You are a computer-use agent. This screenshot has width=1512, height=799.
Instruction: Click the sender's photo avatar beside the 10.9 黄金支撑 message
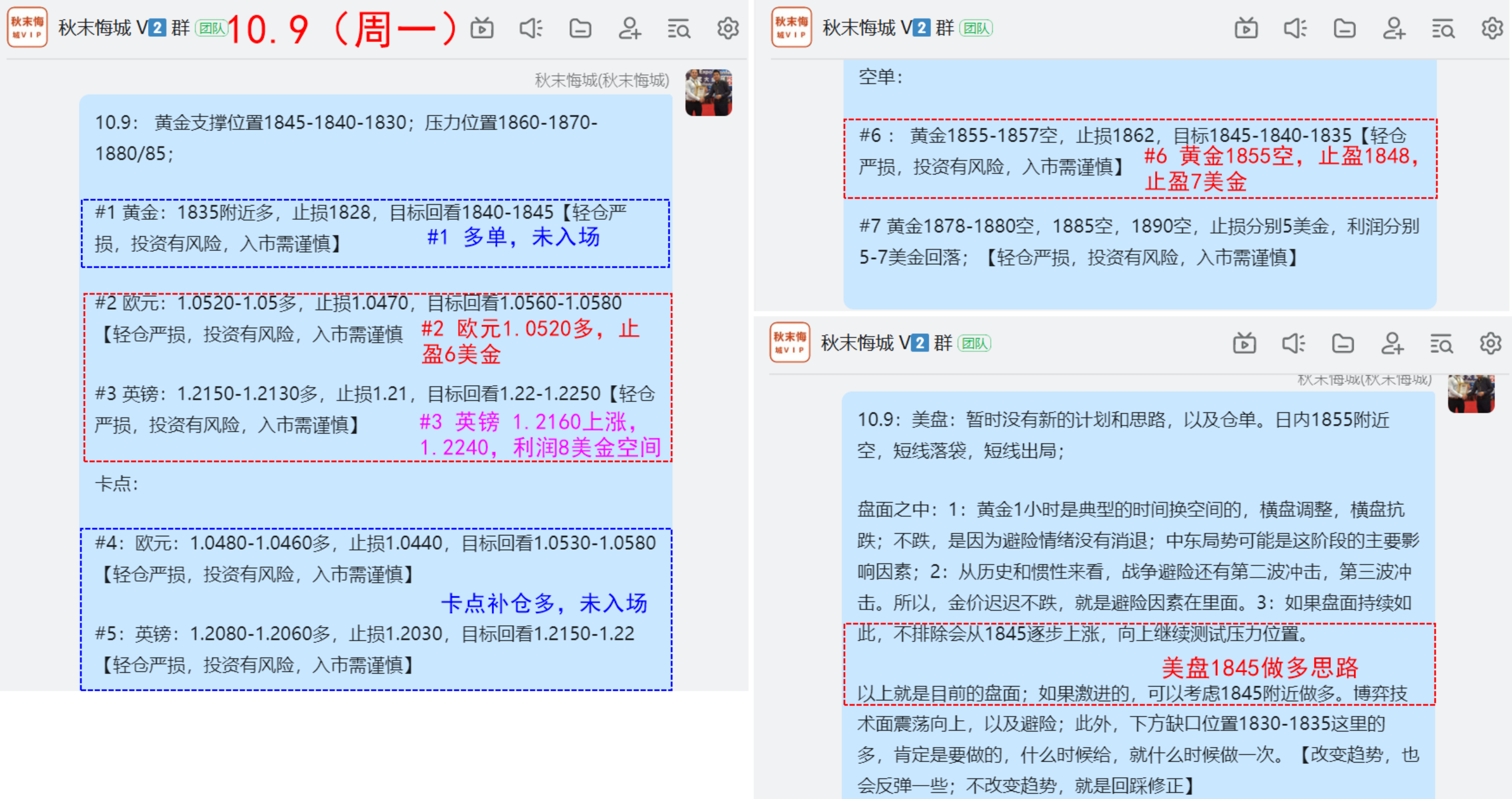click(708, 92)
